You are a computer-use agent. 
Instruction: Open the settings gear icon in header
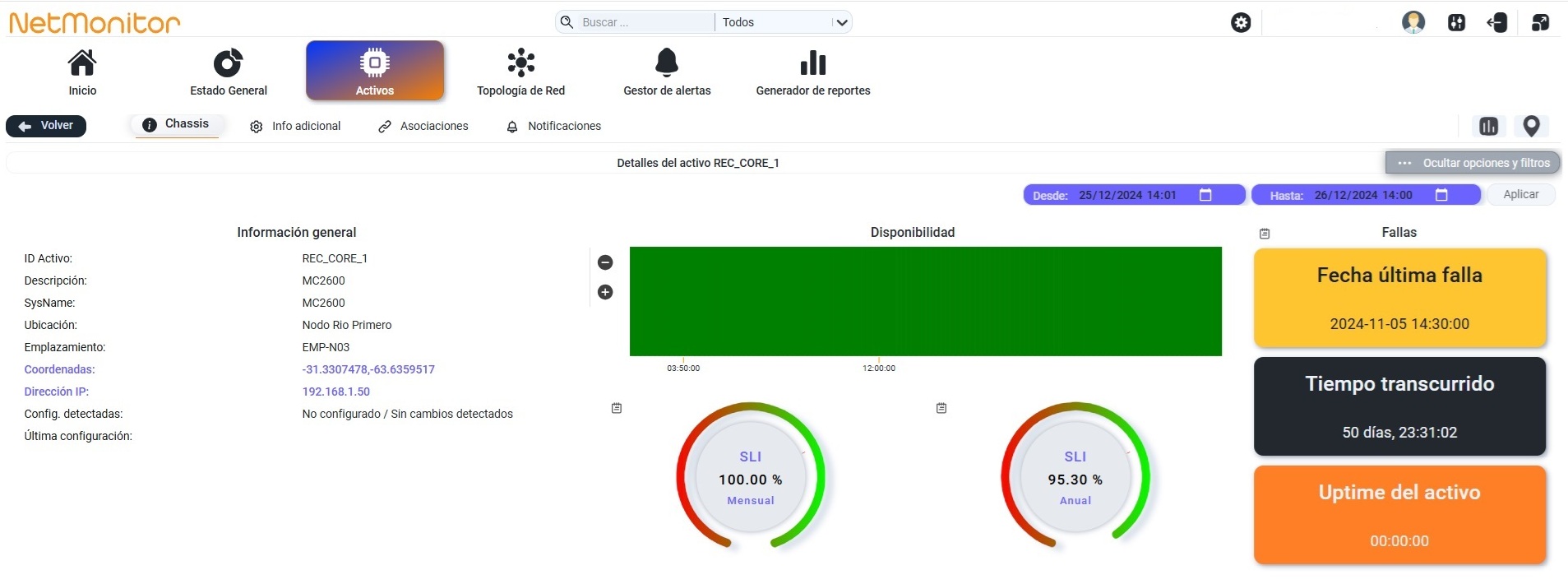click(x=1241, y=22)
